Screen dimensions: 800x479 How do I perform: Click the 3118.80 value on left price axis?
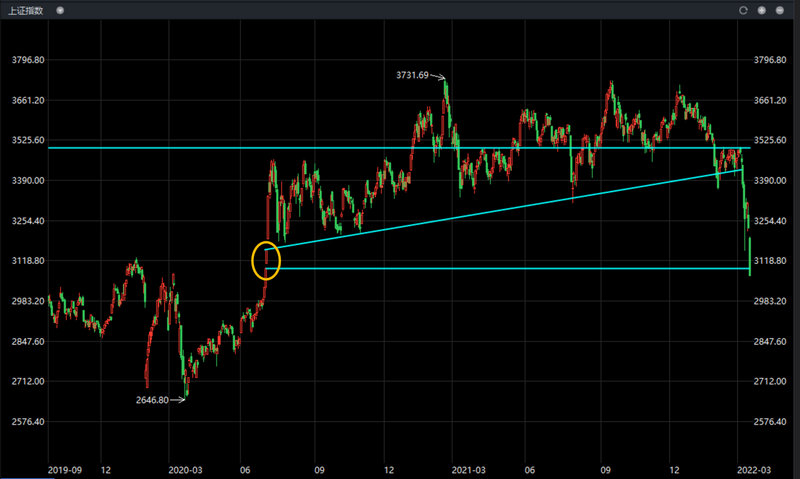point(26,261)
